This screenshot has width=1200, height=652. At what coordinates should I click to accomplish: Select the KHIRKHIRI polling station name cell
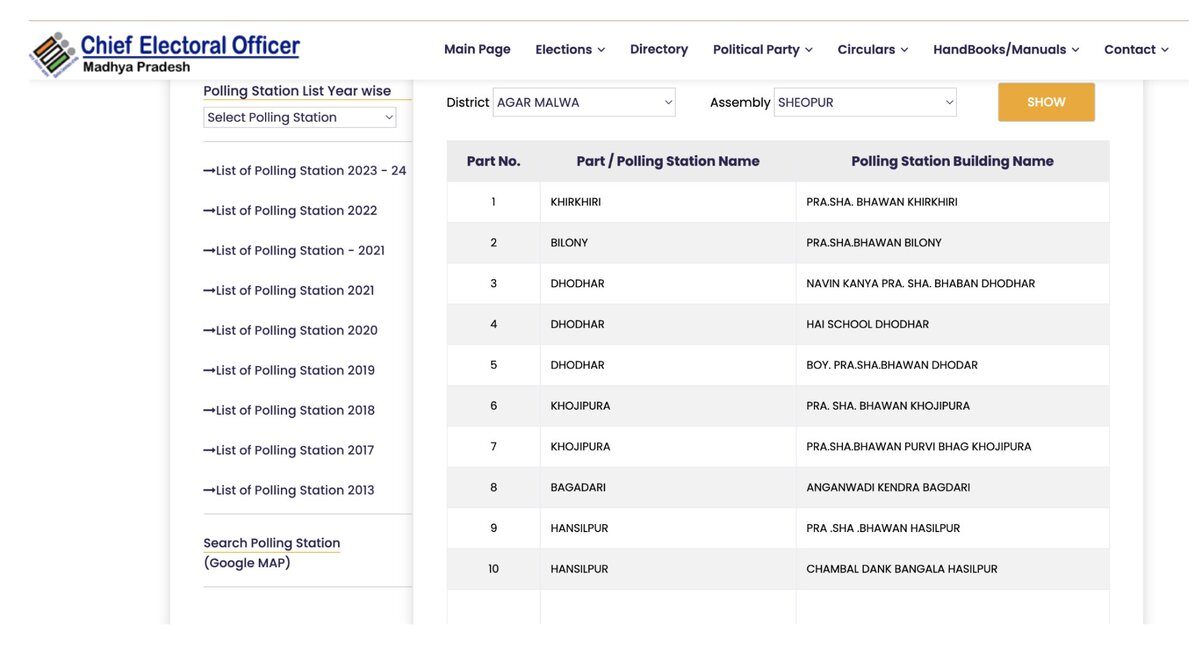click(x=668, y=202)
